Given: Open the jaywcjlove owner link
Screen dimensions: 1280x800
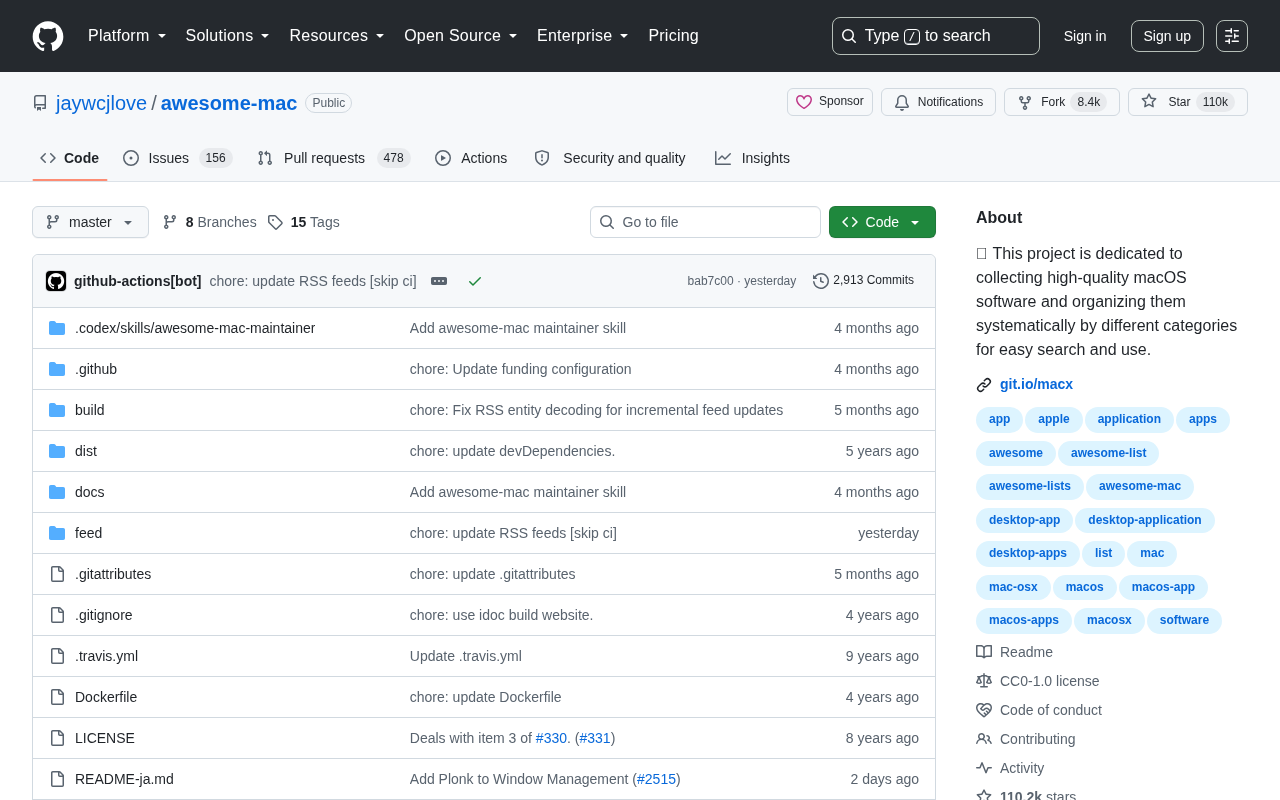Looking at the screenshot, I should point(101,103).
